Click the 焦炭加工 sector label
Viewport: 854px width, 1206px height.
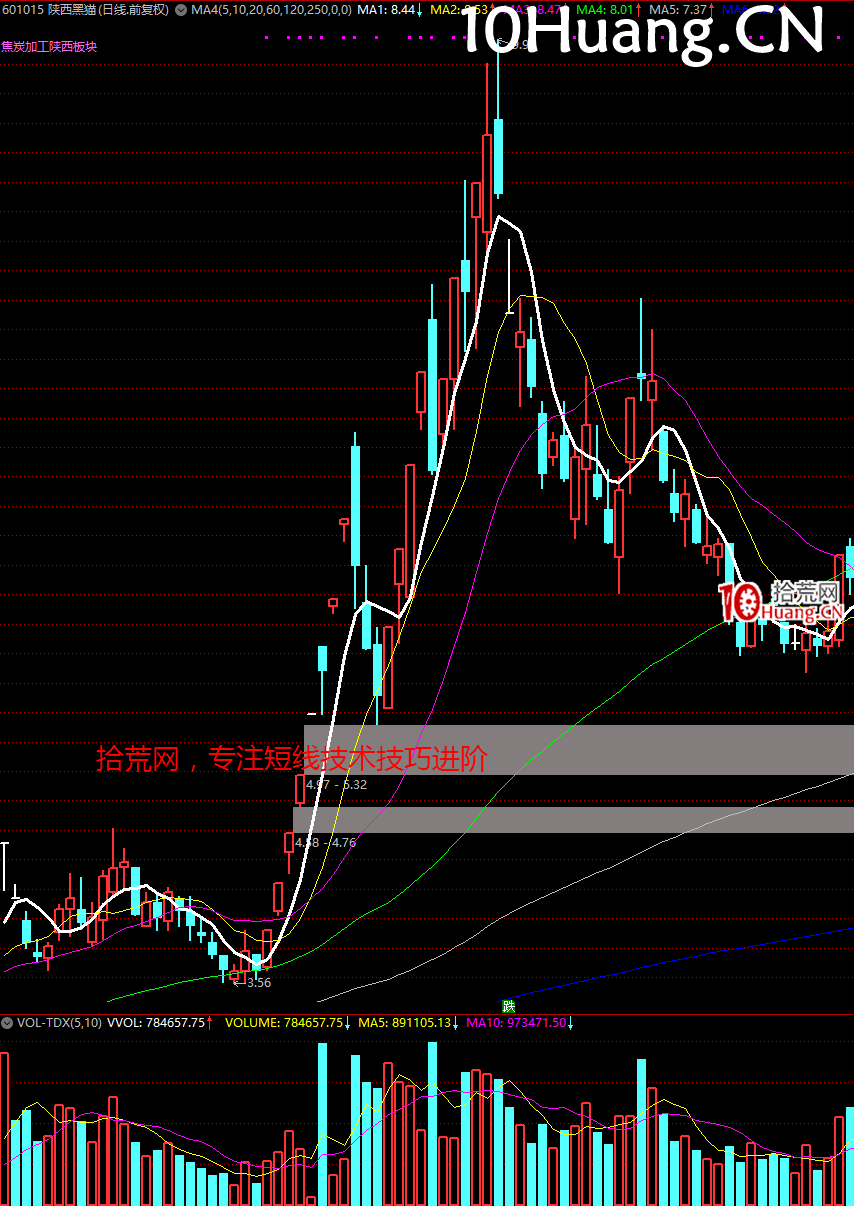23,46
